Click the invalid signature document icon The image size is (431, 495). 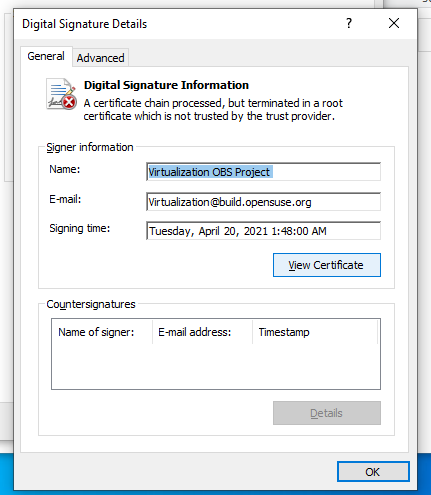click(61, 94)
